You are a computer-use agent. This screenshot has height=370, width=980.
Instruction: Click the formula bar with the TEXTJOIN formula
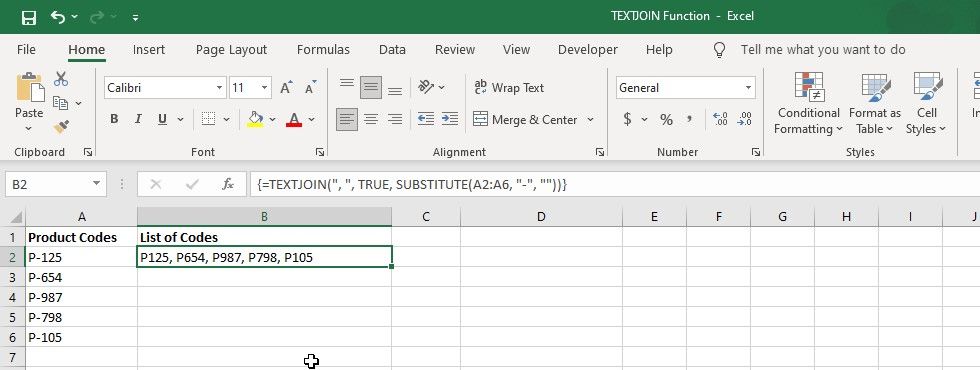click(614, 184)
